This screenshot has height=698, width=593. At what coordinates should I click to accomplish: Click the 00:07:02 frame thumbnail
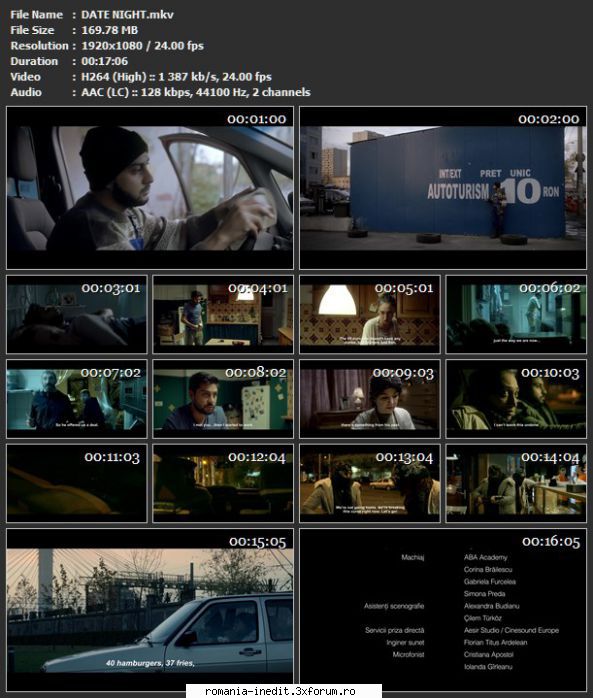tap(77, 399)
